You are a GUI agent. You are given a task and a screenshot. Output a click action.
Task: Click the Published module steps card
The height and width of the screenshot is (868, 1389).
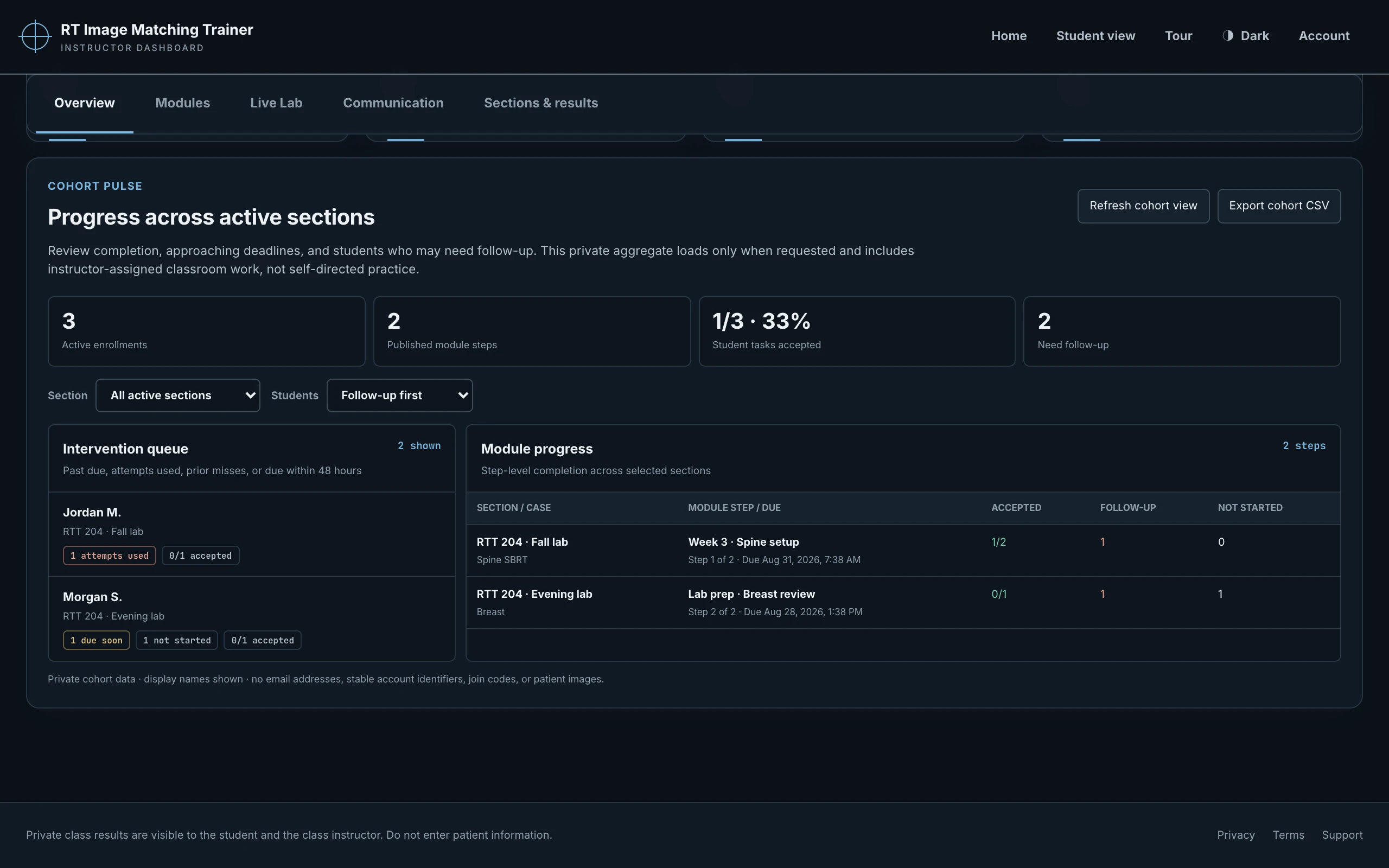tap(532, 331)
